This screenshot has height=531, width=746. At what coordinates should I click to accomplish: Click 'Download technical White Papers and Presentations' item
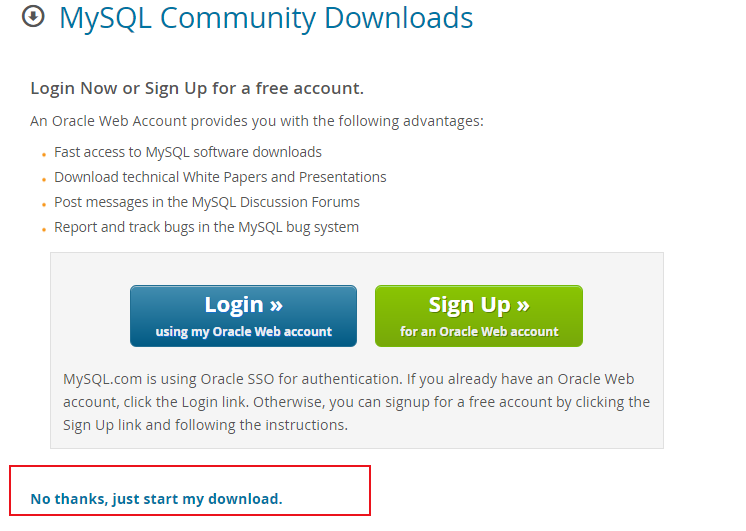pyautogui.click(x=220, y=177)
